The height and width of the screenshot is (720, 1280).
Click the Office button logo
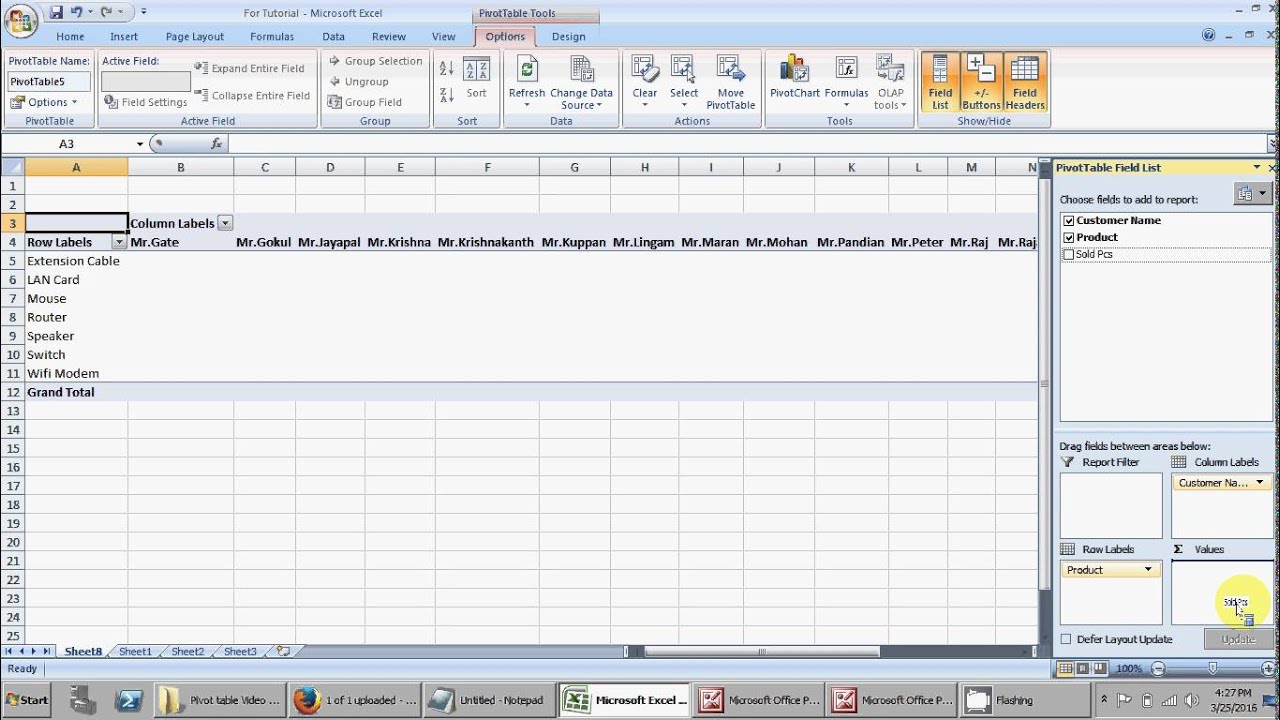(x=20, y=19)
